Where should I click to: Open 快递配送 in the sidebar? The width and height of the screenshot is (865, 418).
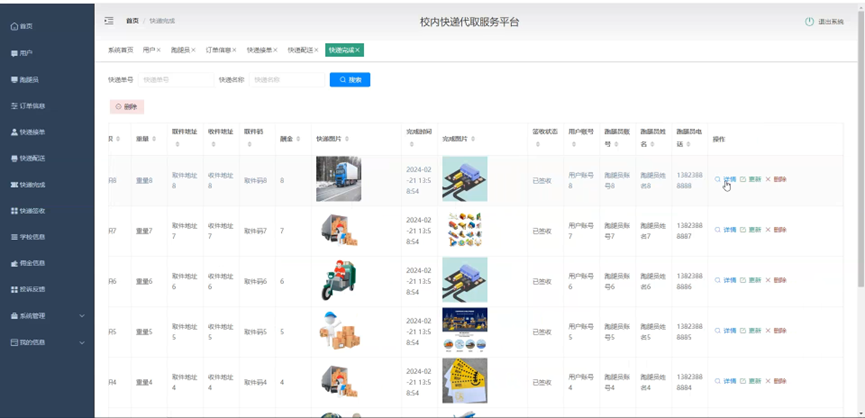click(28, 158)
